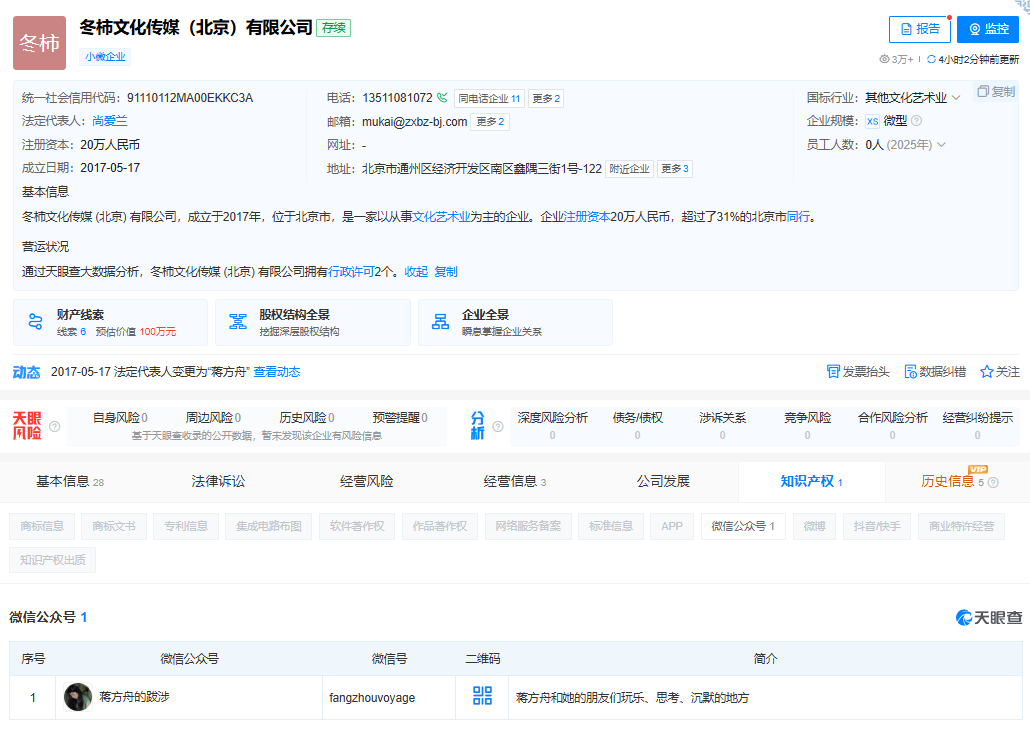1030x735 pixels.
Task: Select 历史风险 0 item
Action: point(307,418)
